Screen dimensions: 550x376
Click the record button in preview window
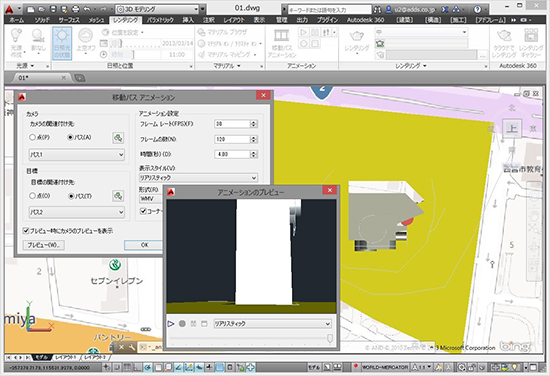pos(182,323)
